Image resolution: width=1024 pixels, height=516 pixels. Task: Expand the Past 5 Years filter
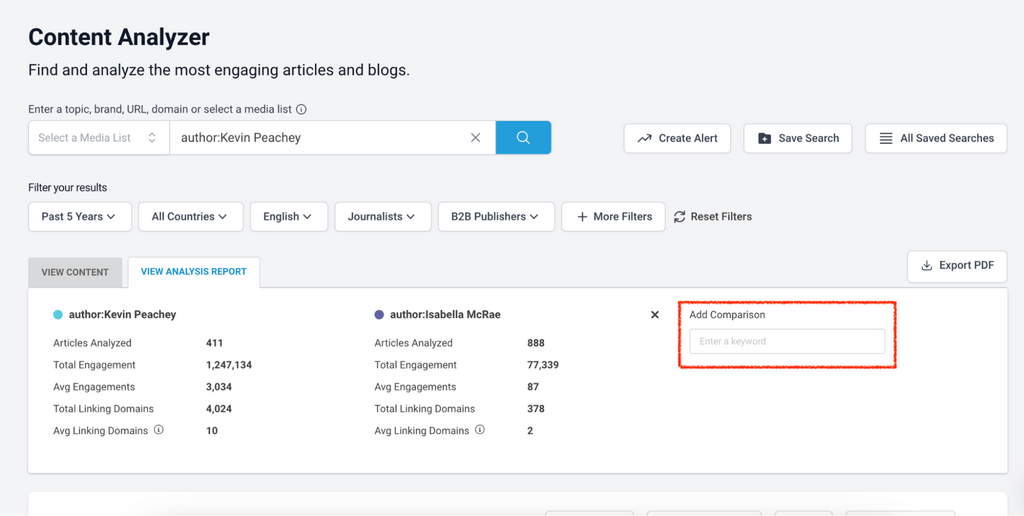pyautogui.click(x=79, y=216)
